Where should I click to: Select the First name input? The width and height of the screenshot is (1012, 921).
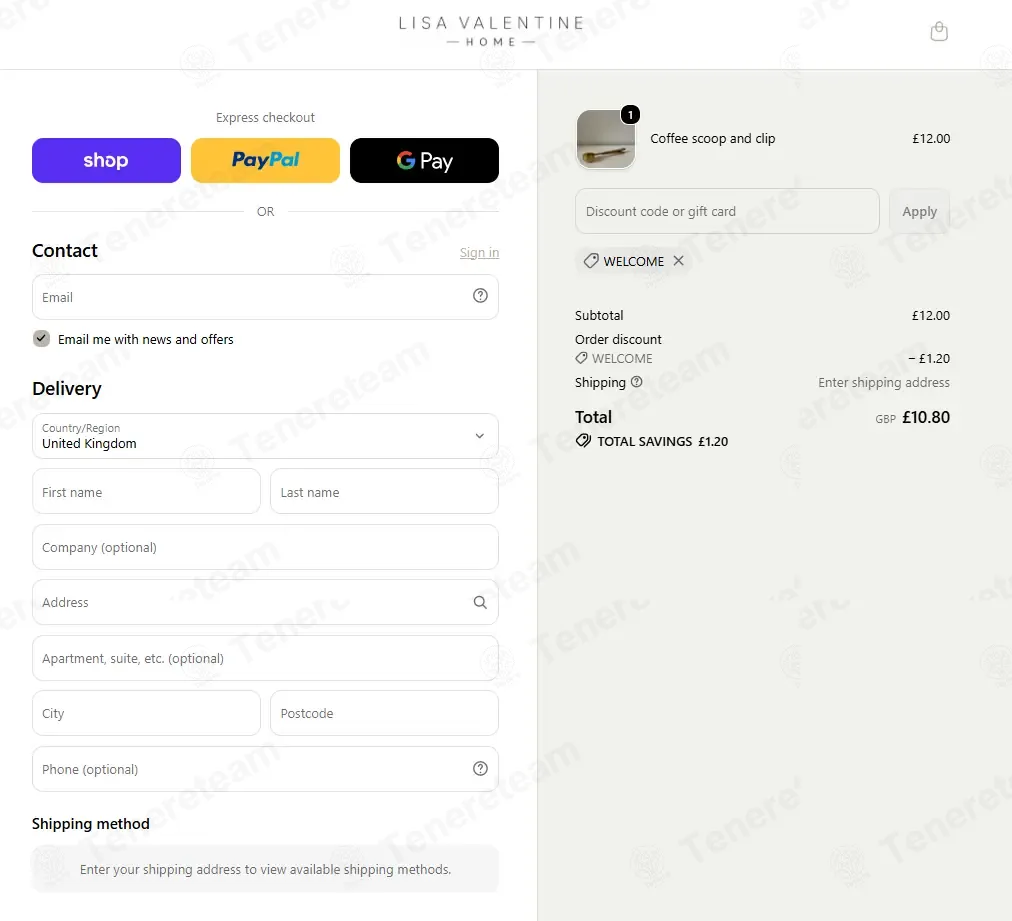click(147, 492)
